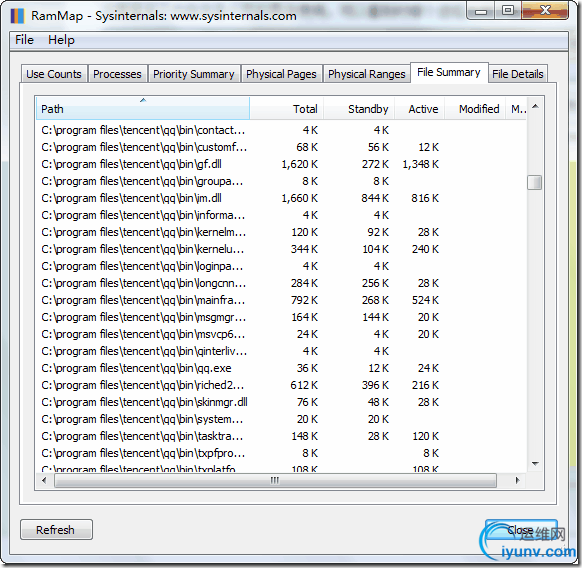Show the File Details tab
The width and height of the screenshot is (582, 568).
click(518, 74)
